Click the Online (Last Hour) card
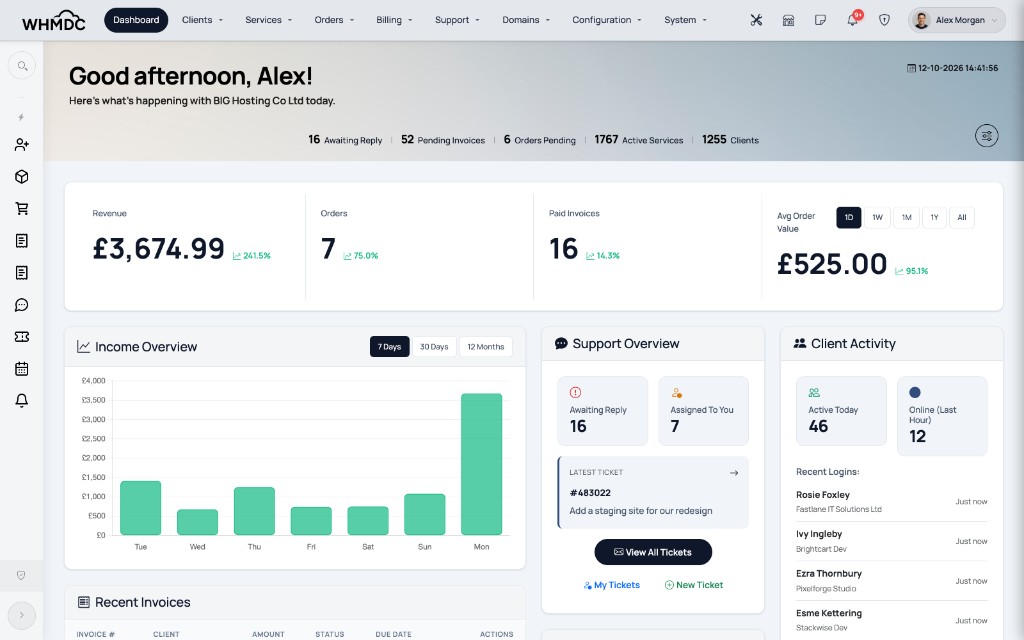 pyautogui.click(x=942, y=416)
